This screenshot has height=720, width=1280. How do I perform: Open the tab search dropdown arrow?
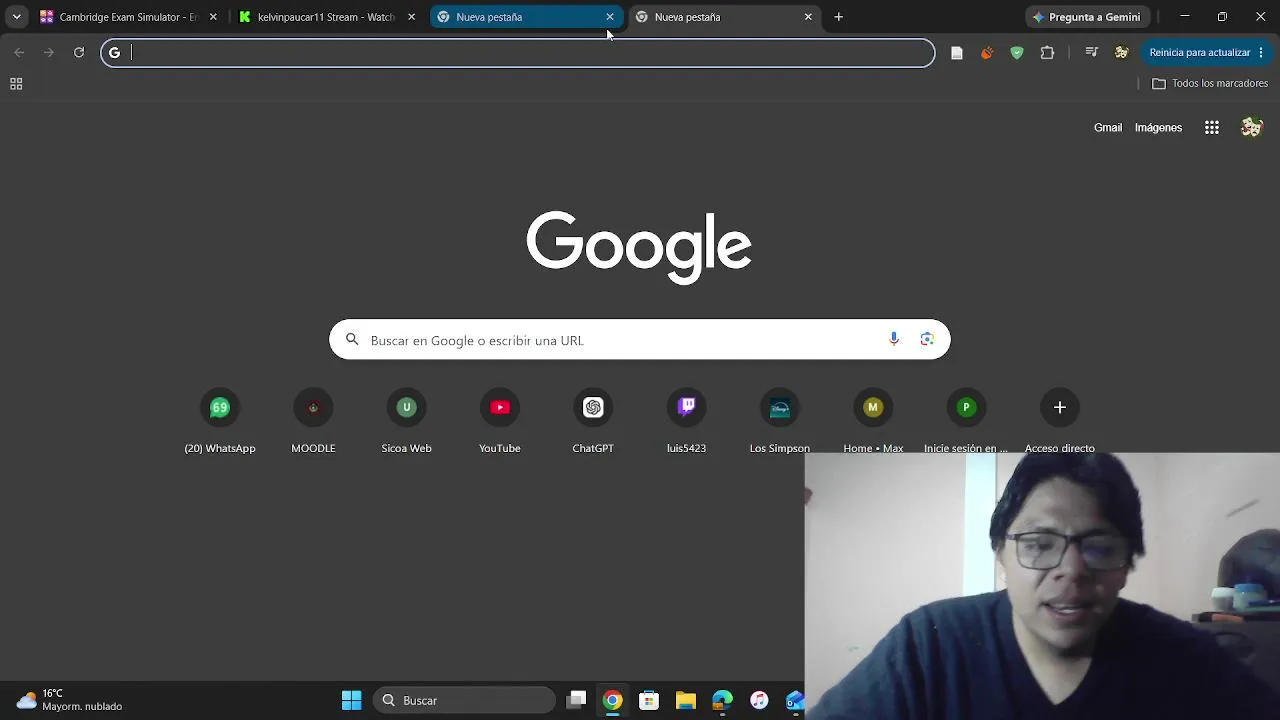pos(16,17)
